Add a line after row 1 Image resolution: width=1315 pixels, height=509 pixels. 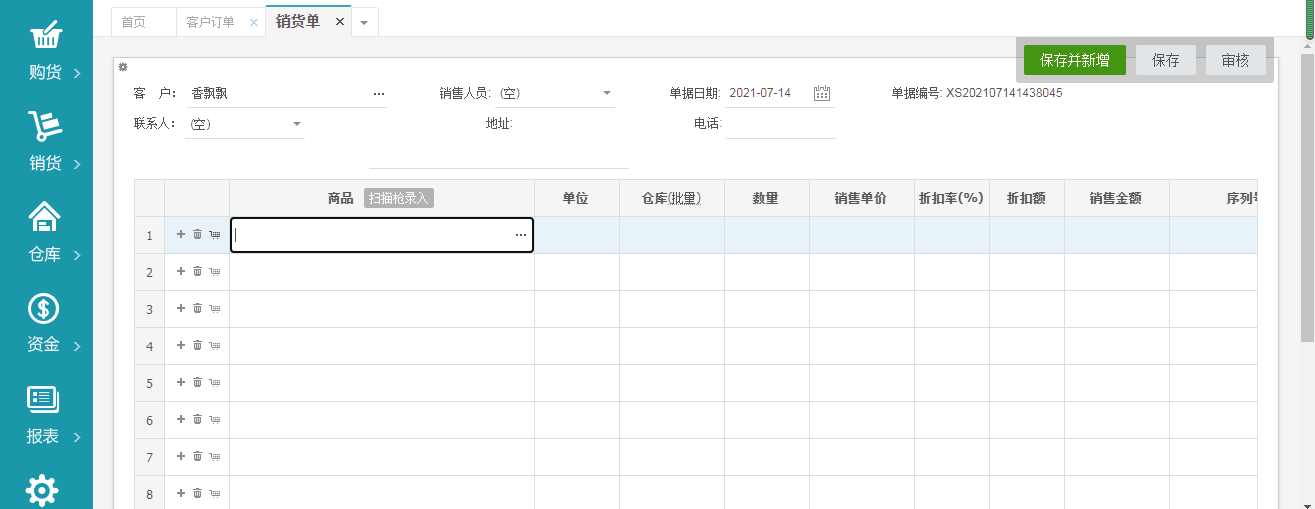181,234
